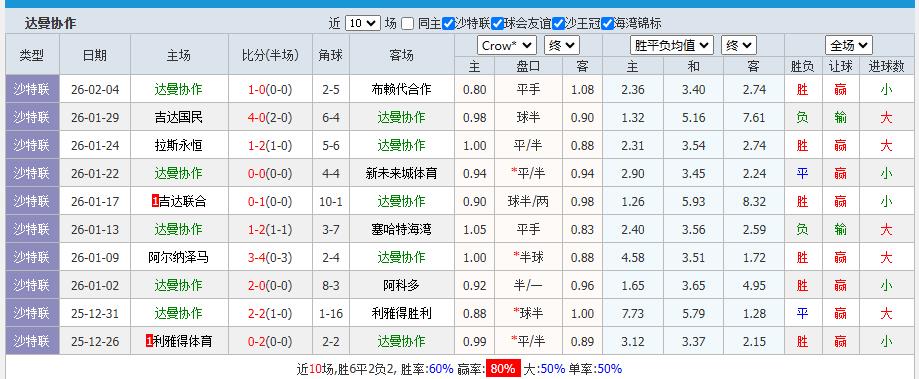Open the 3-4(0-3) score link
The image size is (919, 379).
coord(270,257)
